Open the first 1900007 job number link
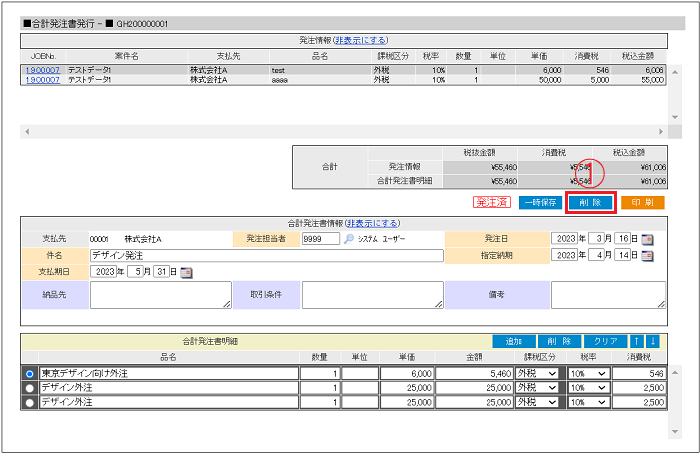This screenshot has height=457, width=700. click(42, 71)
